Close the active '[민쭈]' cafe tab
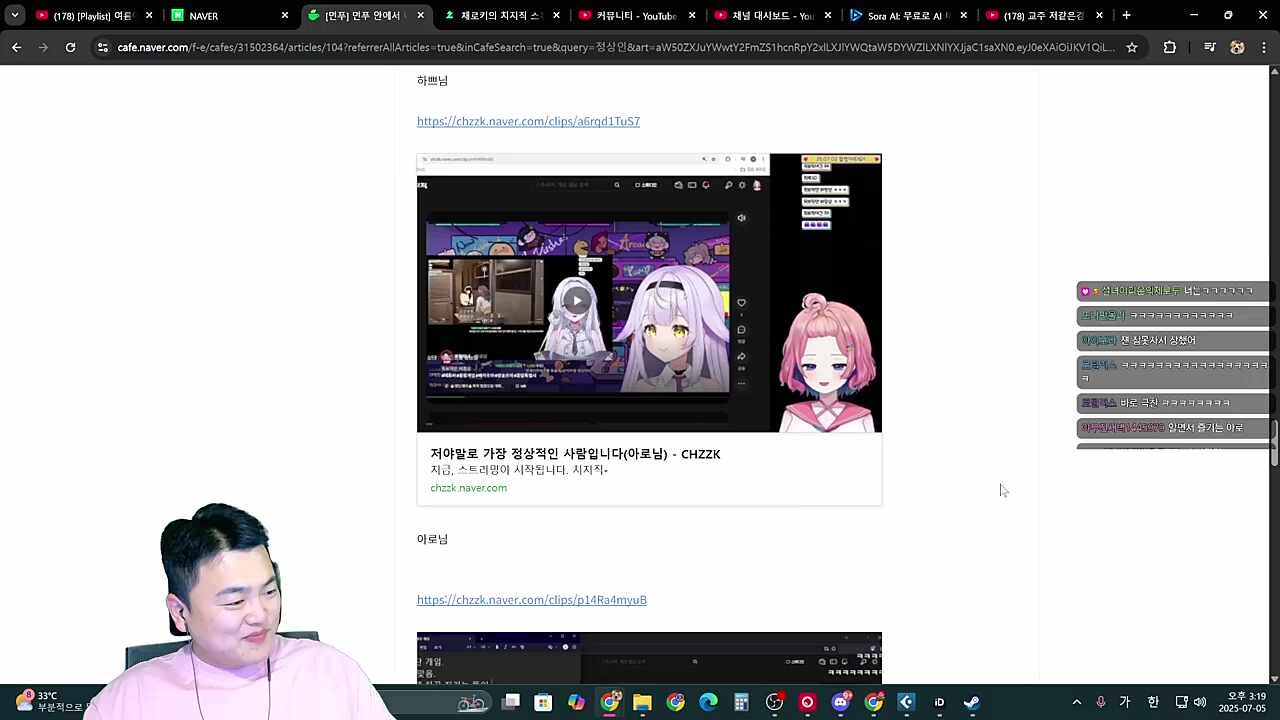1280x720 pixels. tap(420, 16)
